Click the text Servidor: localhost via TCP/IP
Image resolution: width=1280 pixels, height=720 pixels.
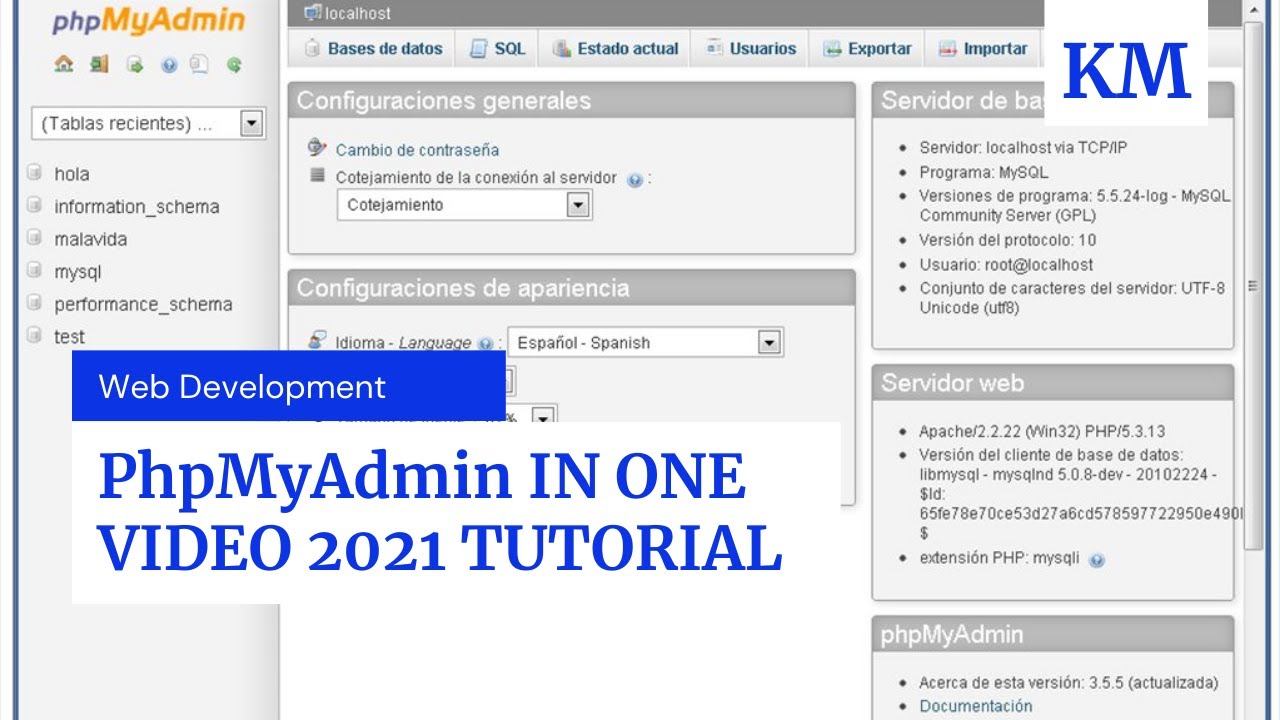[1023, 147]
